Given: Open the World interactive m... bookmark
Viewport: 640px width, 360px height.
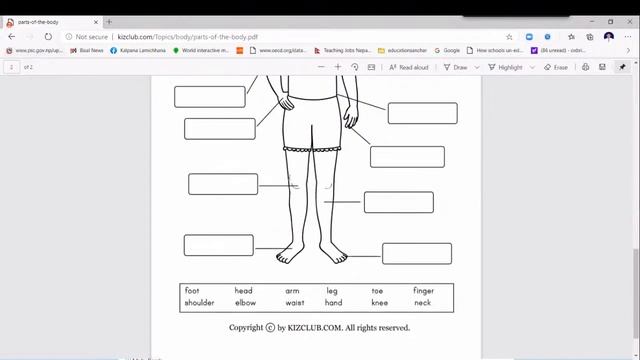Looking at the screenshot, I should coord(200,50).
